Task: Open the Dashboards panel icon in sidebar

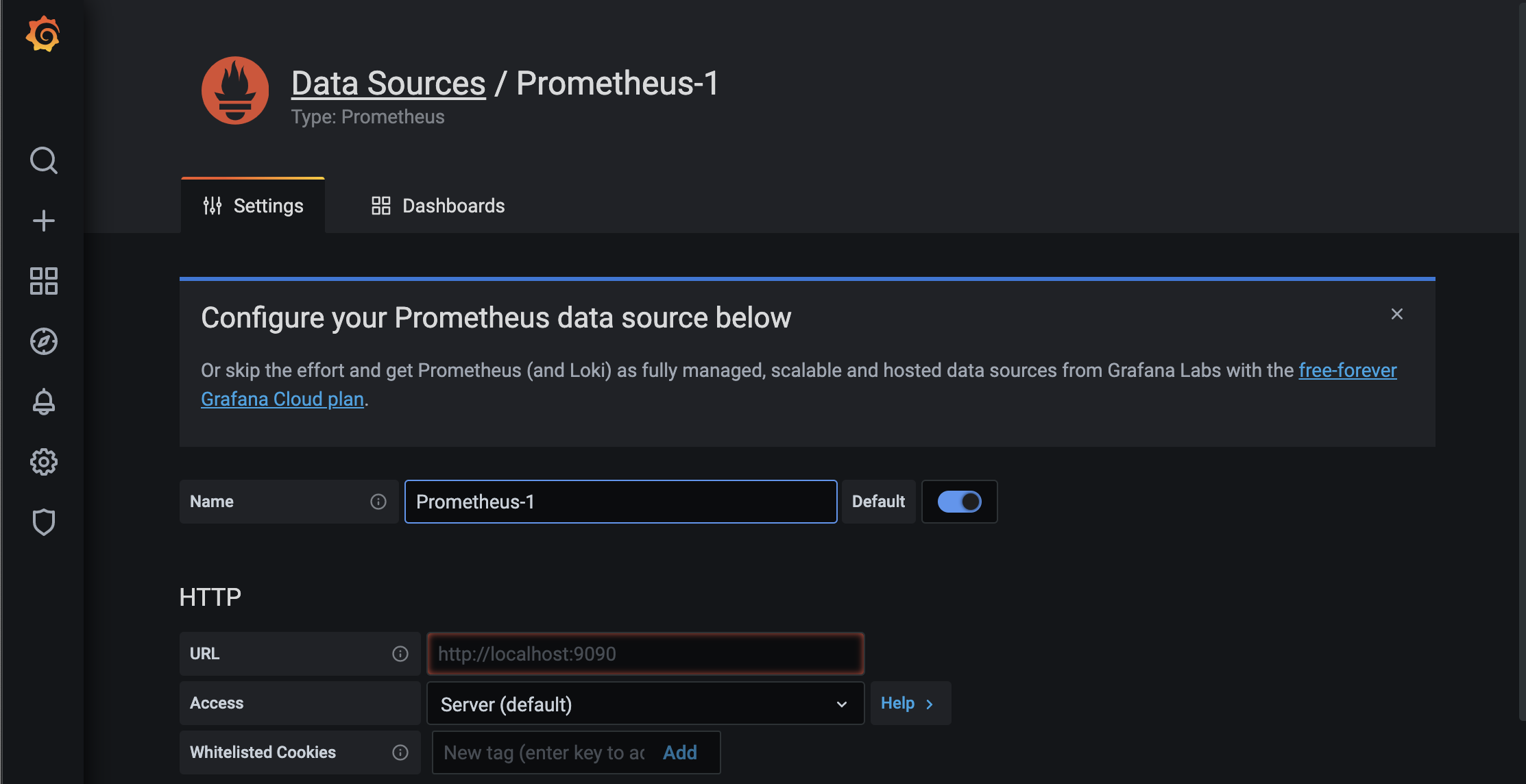Action: coord(44,281)
